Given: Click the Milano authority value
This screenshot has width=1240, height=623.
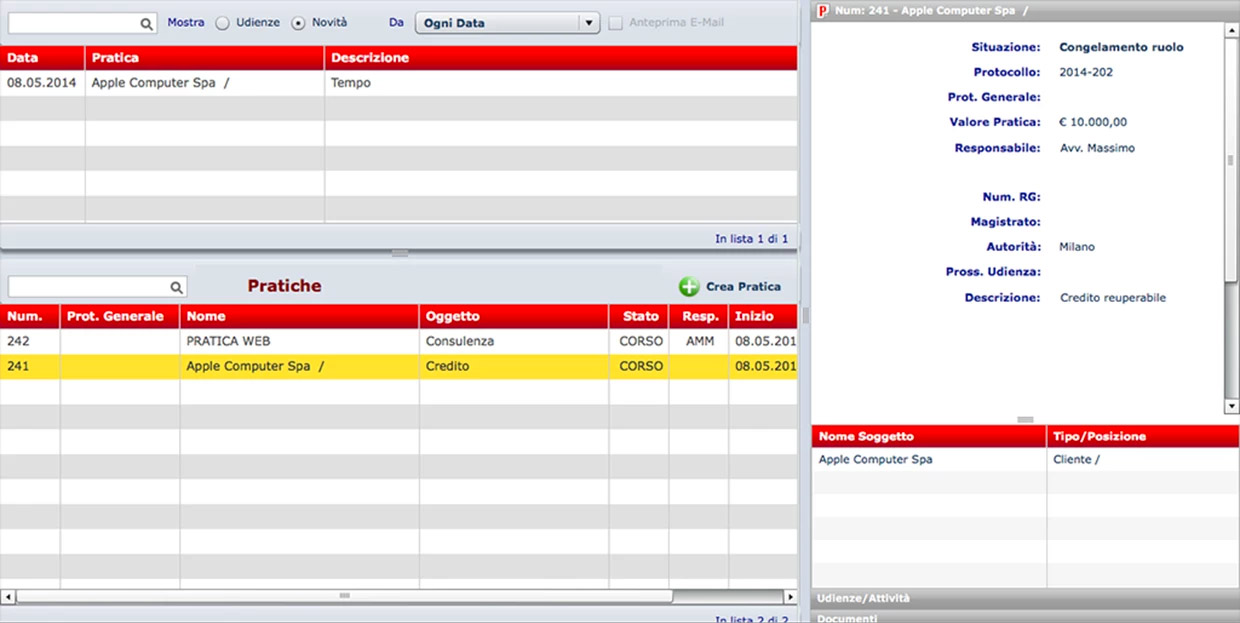Looking at the screenshot, I should pyautogui.click(x=1077, y=246).
